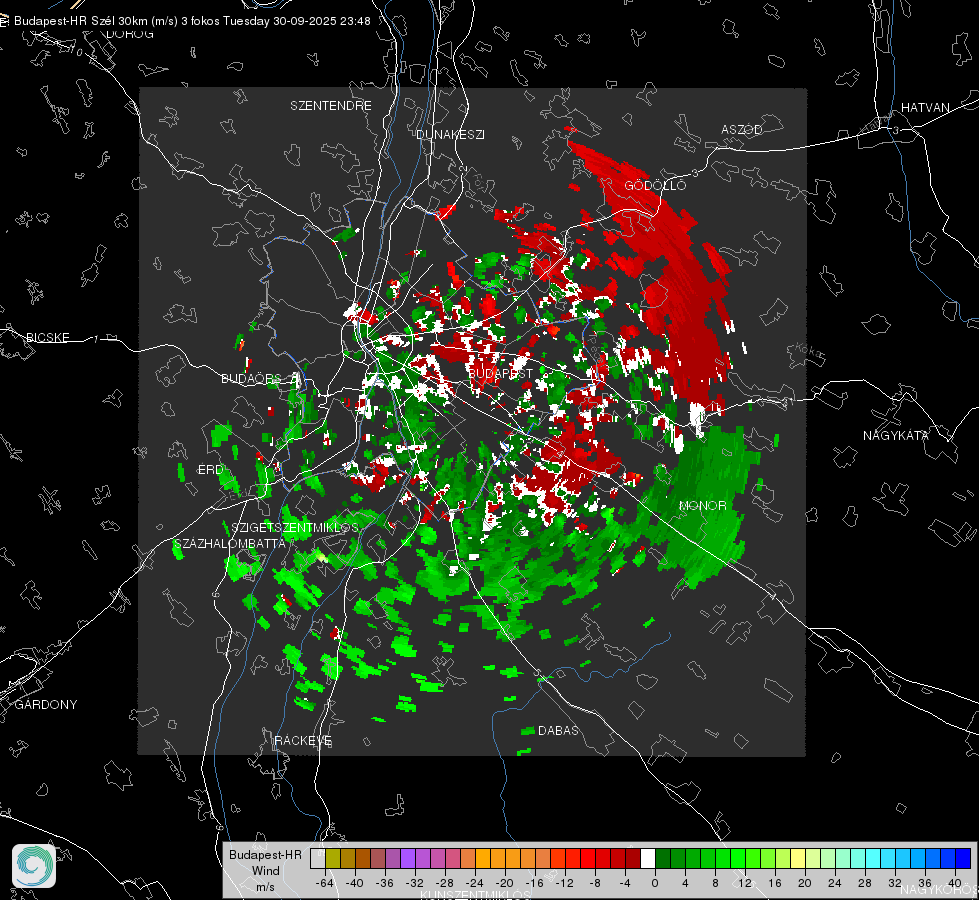The width and height of the screenshot is (979, 900).
Task: Click the SZENTENDRE label on the map
Action: pyautogui.click(x=331, y=106)
